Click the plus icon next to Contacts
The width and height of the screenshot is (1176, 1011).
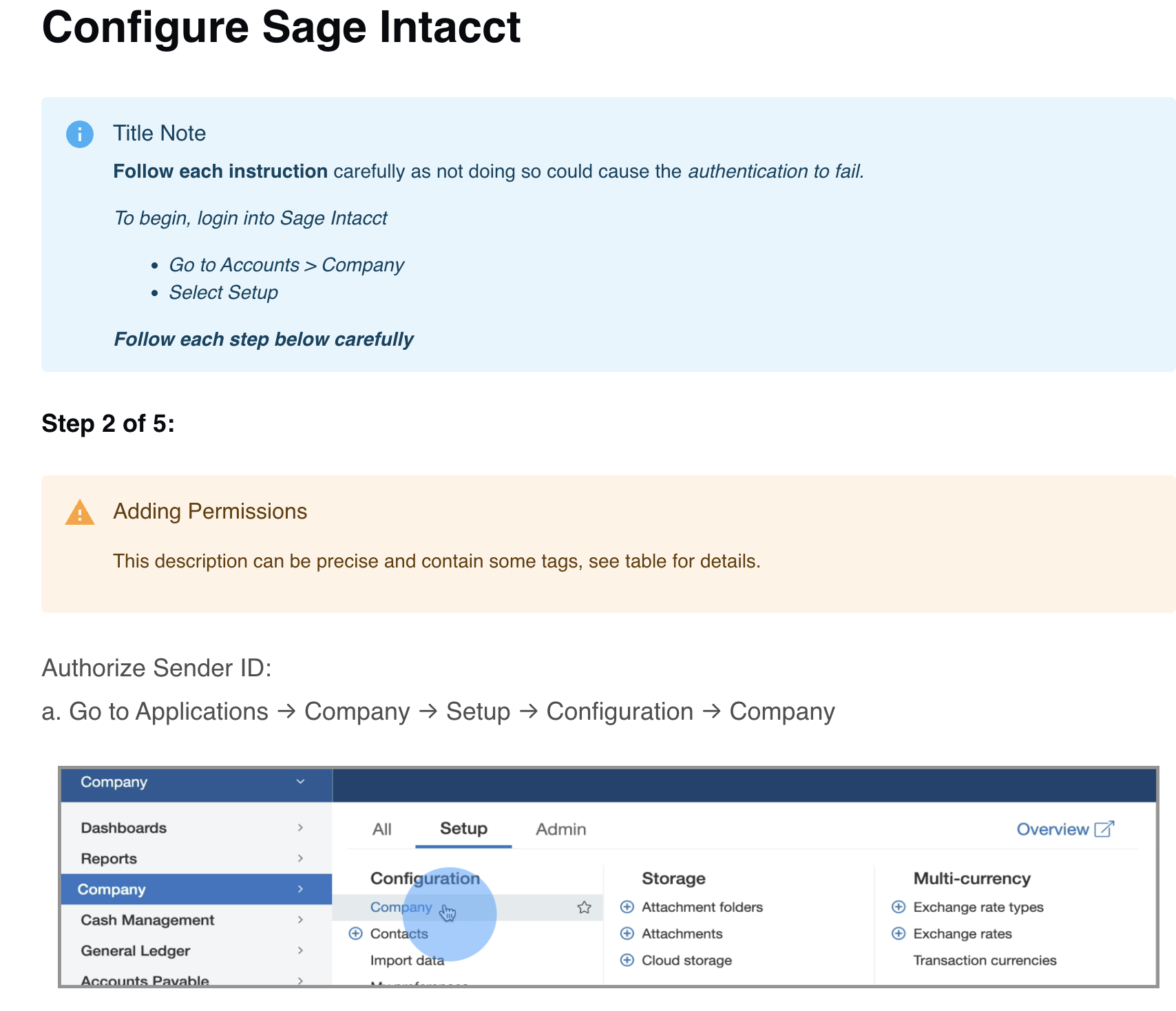[x=355, y=933]
